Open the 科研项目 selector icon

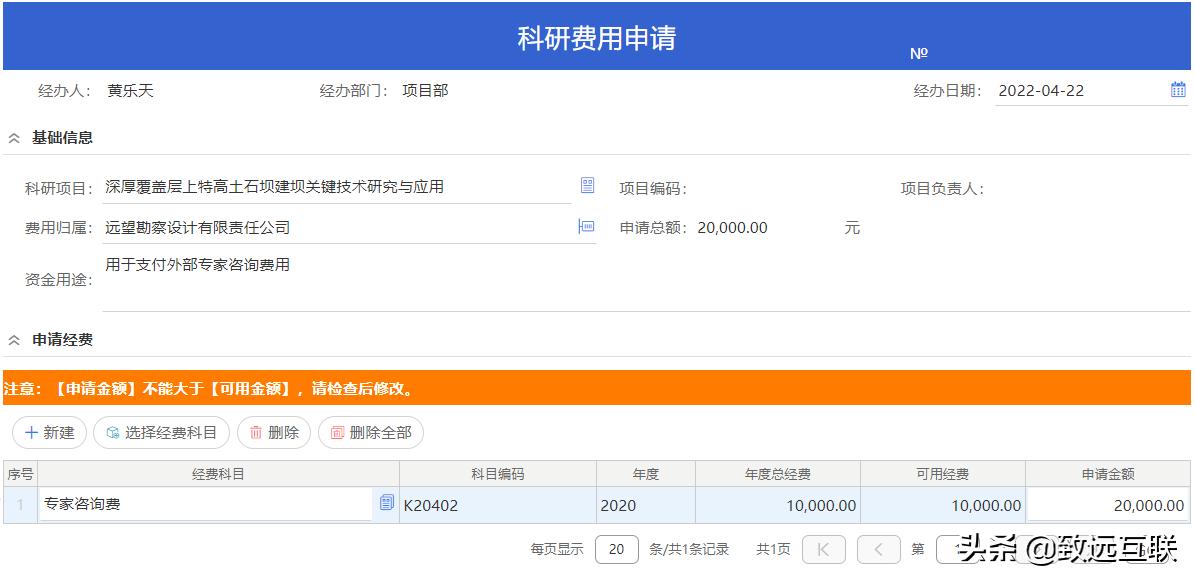click(588, 184)
